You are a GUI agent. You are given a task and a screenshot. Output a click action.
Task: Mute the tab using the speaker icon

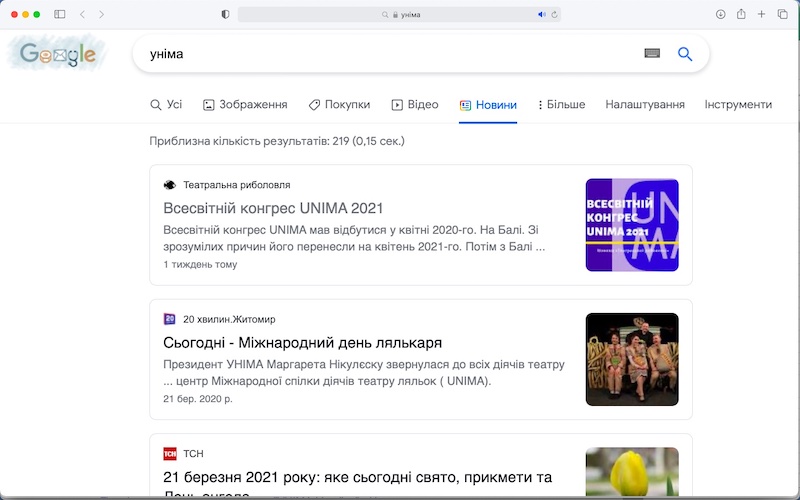[x=541, y=14]
